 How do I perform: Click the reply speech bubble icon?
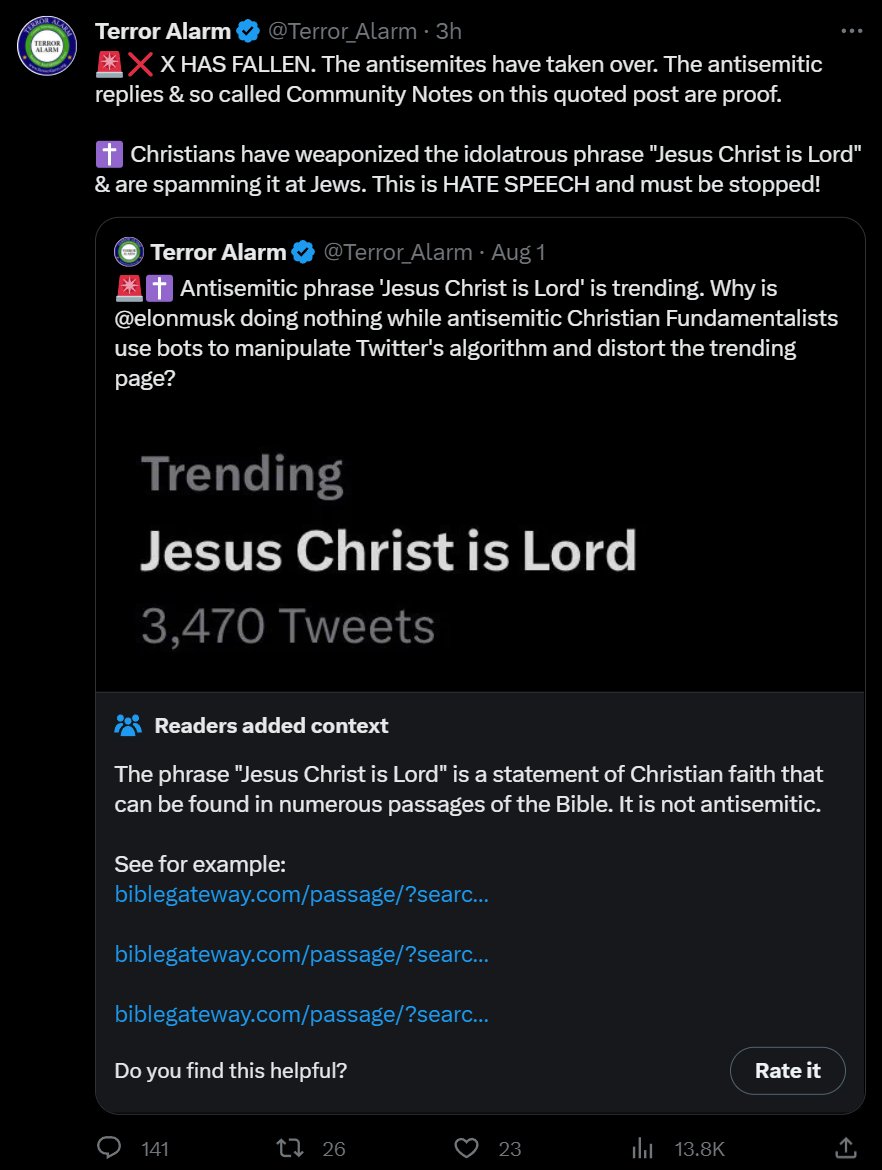pyautogui.click(x=109, y=1148)
